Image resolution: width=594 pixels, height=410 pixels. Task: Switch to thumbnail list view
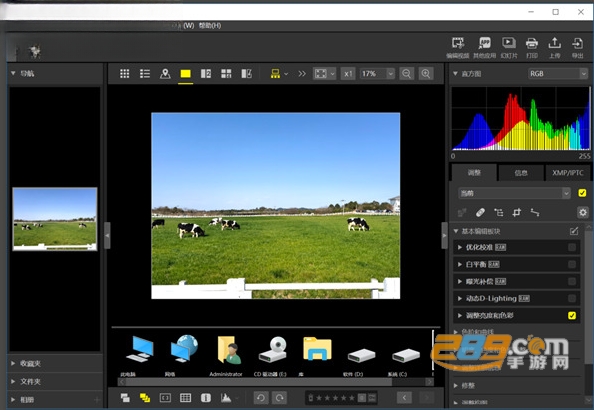(145, 74)
